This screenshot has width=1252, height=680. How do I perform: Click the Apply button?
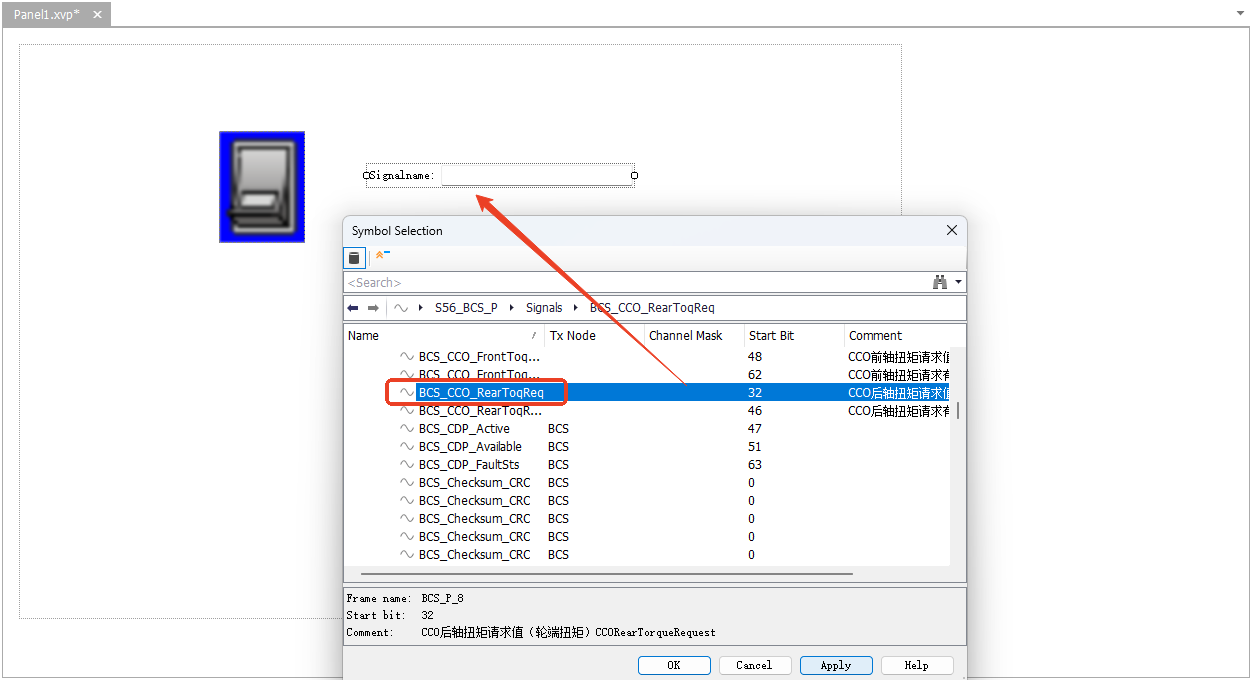(x=836, y=665)
